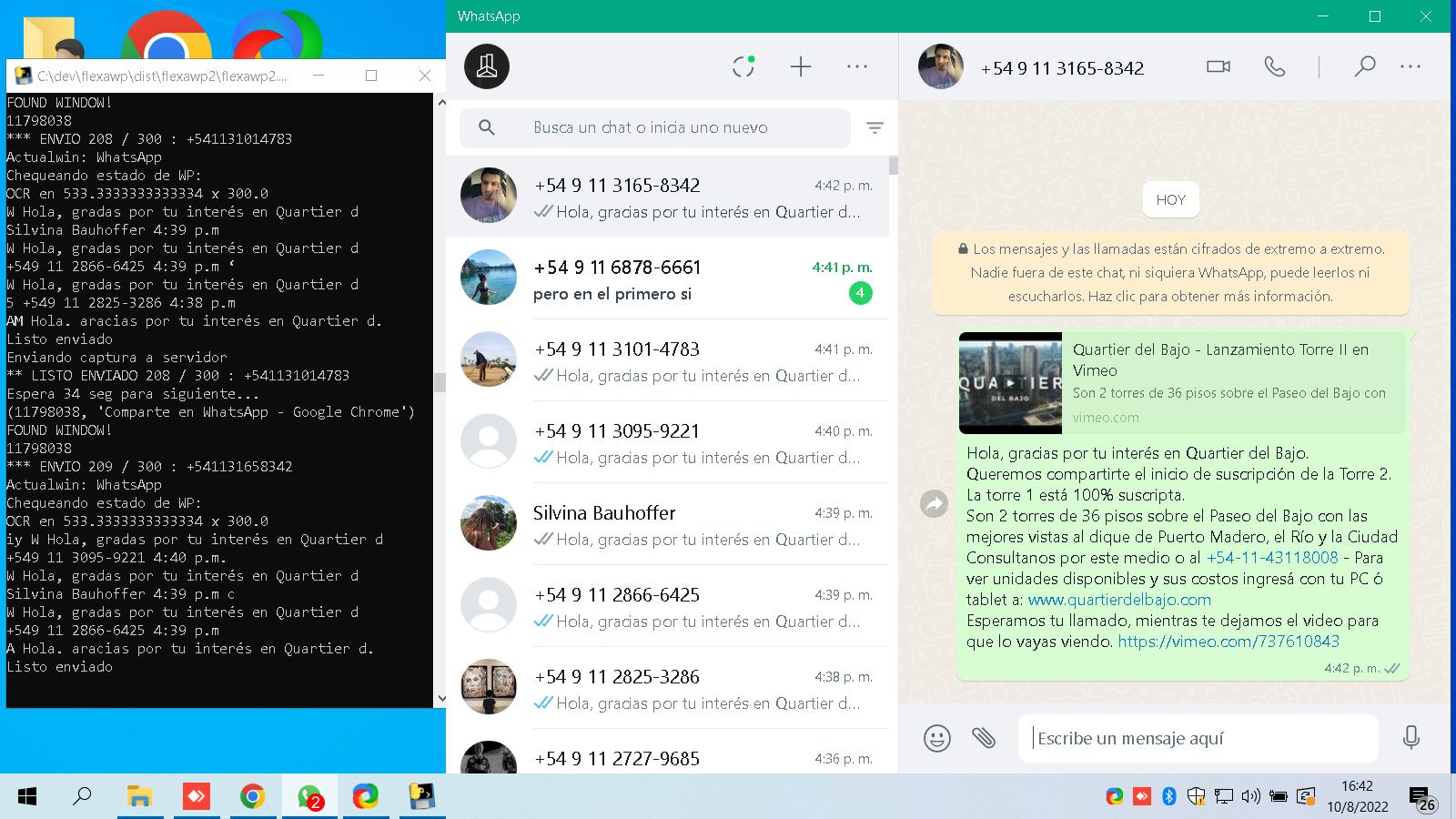
Task: Open the contact avatar in chat header
Action: click(941, 66)
